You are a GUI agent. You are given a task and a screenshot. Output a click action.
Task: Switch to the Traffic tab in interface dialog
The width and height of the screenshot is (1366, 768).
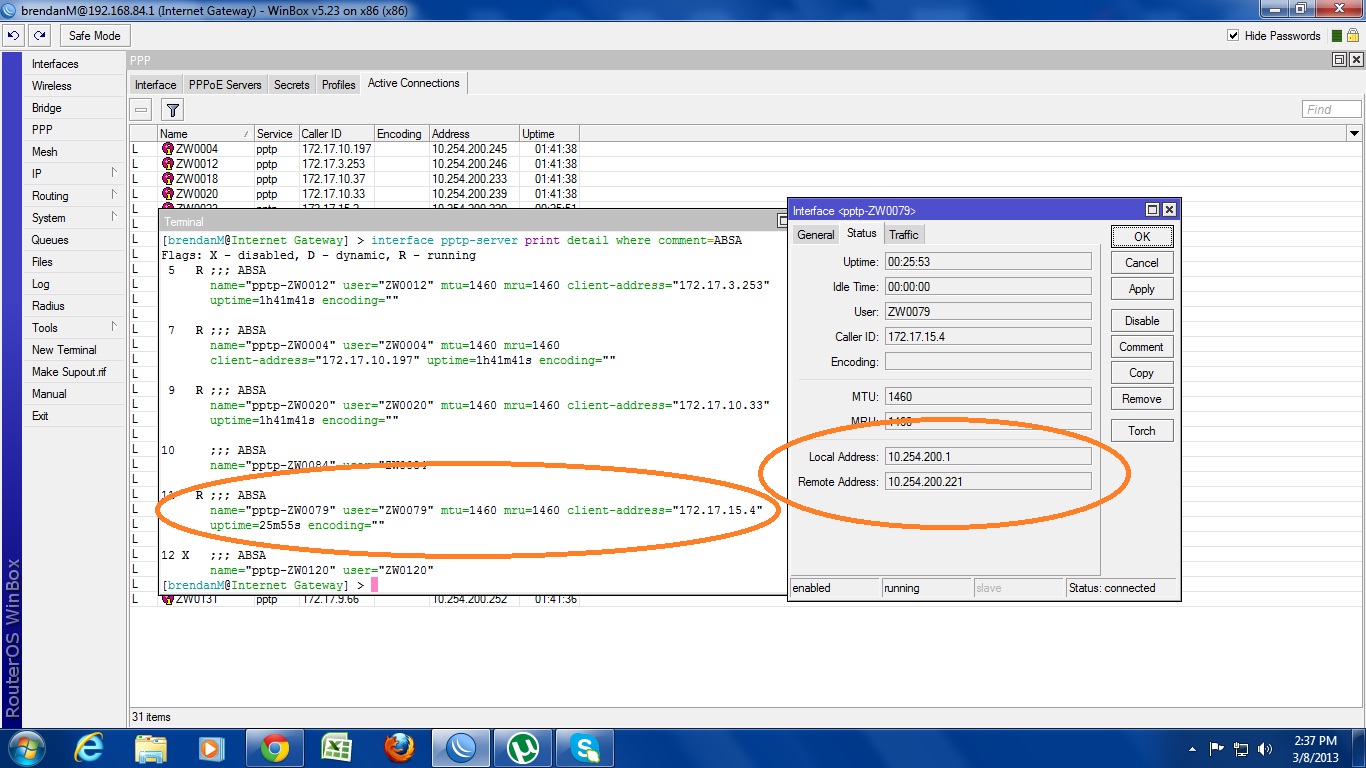903,234
